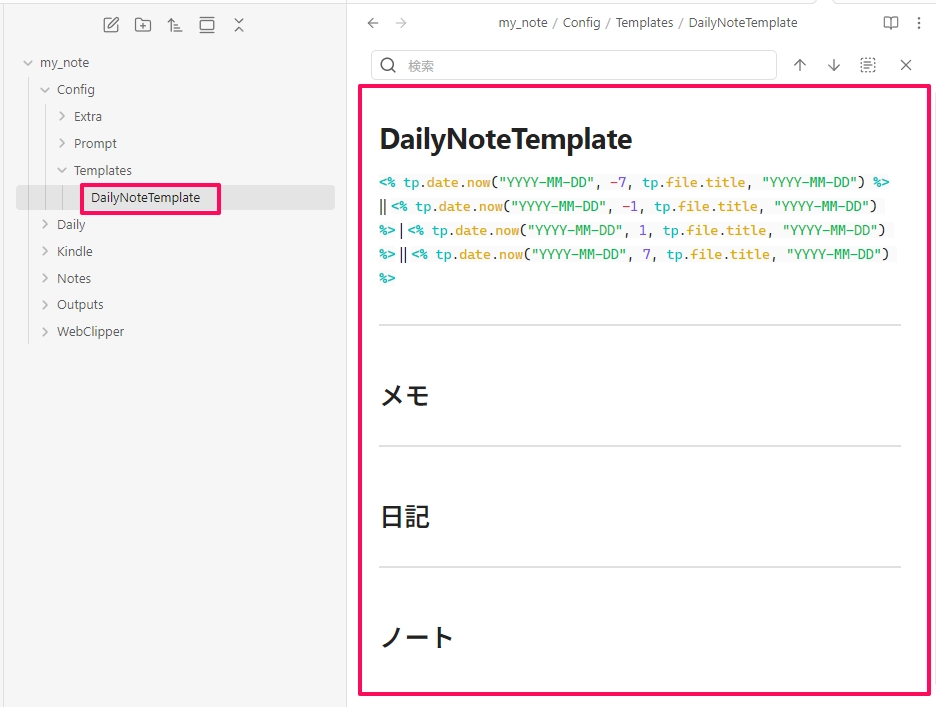Collapse all folders in the explorer
936x707 pixels.
(239, 25)
